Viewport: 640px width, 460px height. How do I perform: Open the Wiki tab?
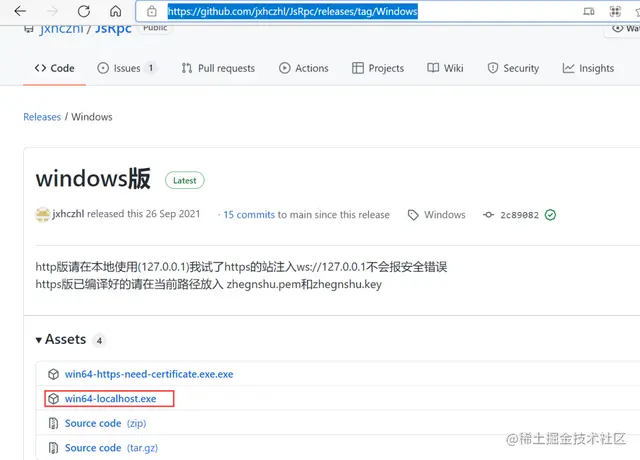click(x=445, y=68)
